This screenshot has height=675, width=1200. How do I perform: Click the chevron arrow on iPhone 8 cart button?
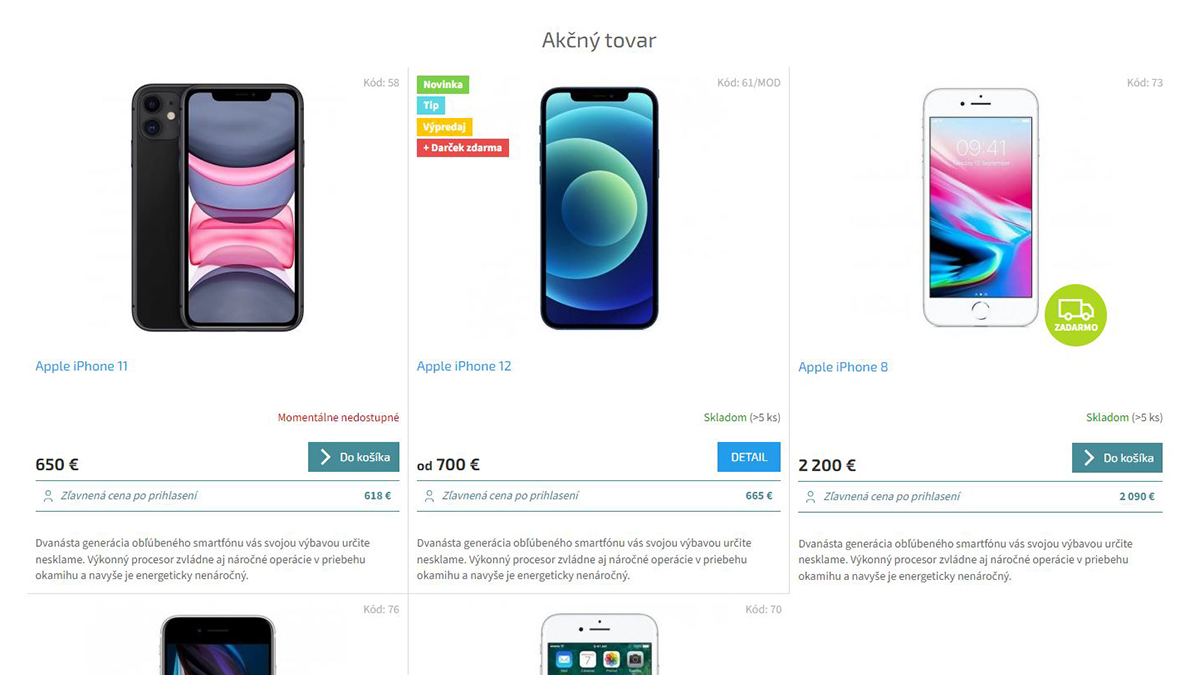pyautogui.click(x=1089, y=458)
